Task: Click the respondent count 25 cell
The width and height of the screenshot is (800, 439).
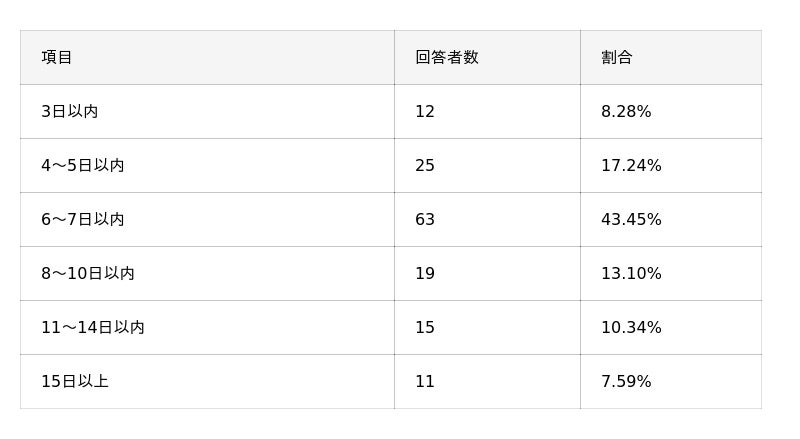Action: point(425,166)
